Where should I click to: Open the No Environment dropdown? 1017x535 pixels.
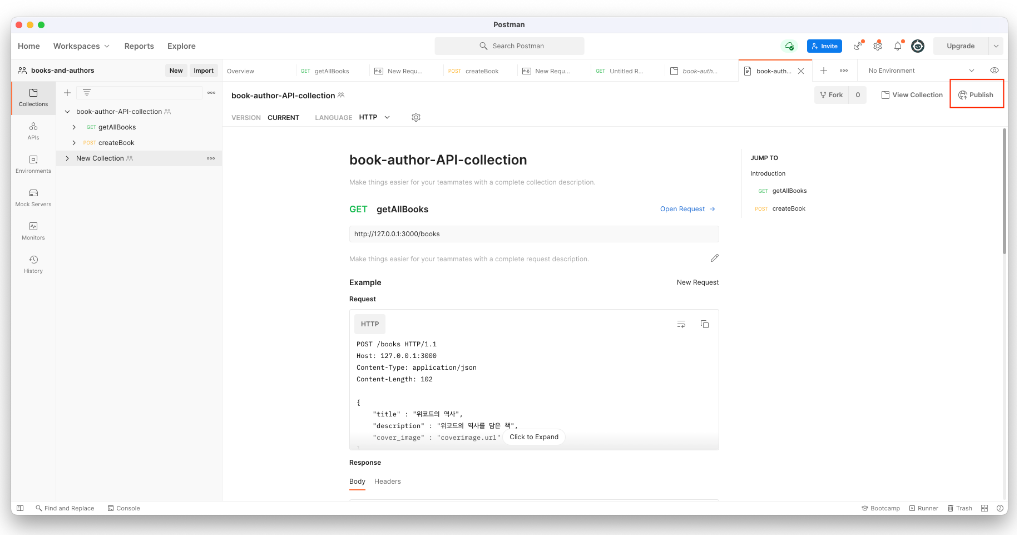(x=921, y=71)
